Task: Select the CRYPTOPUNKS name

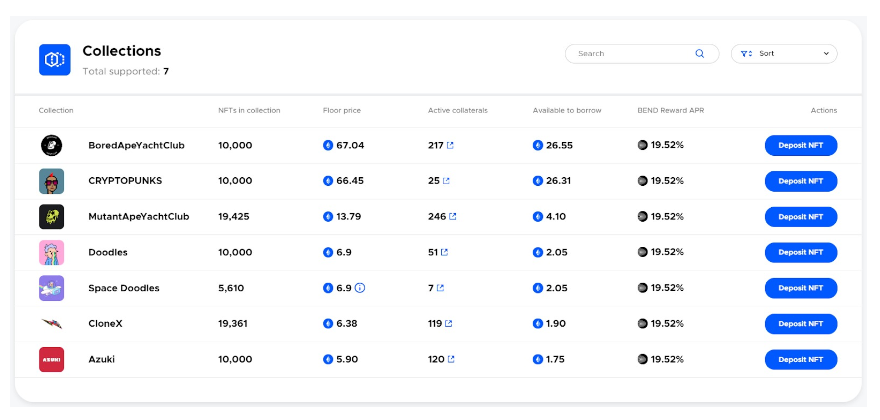Action: (x=125, y=181)
